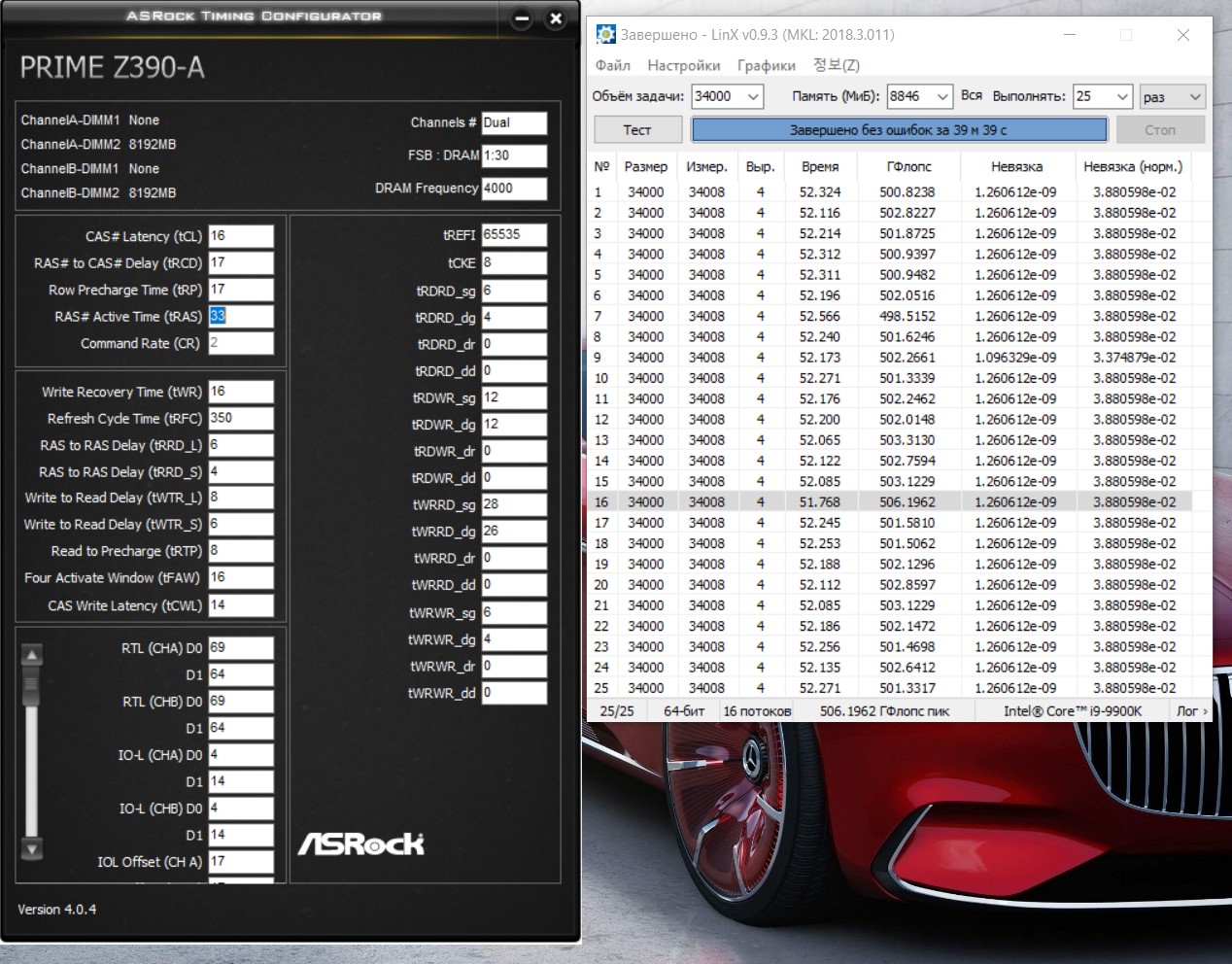Viewport: 1232px width, 964px height.
Task: Sort by the Время column header
Action: [820, 166]
